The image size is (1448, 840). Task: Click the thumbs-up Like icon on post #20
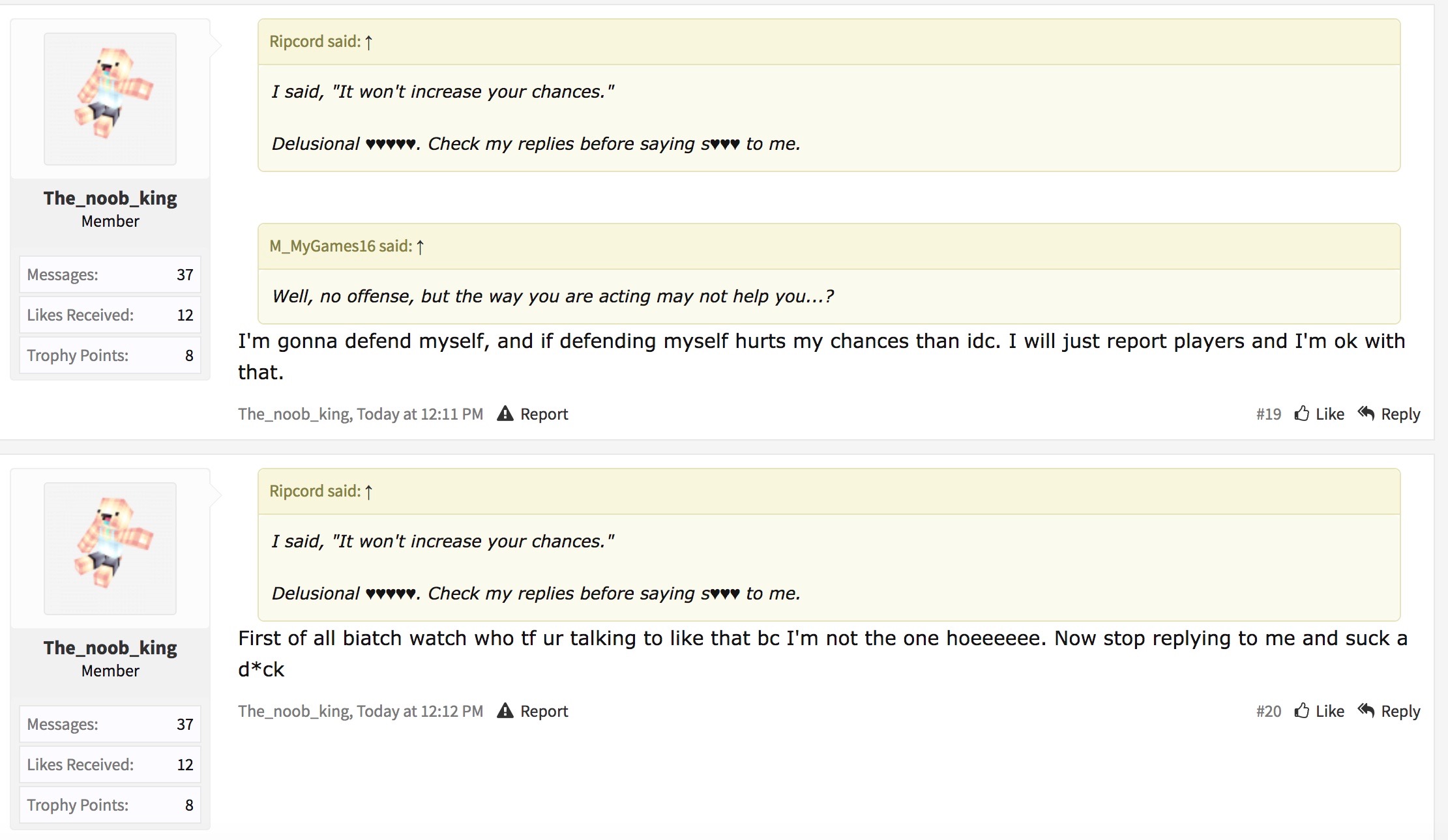click(x=1302, y=710)
